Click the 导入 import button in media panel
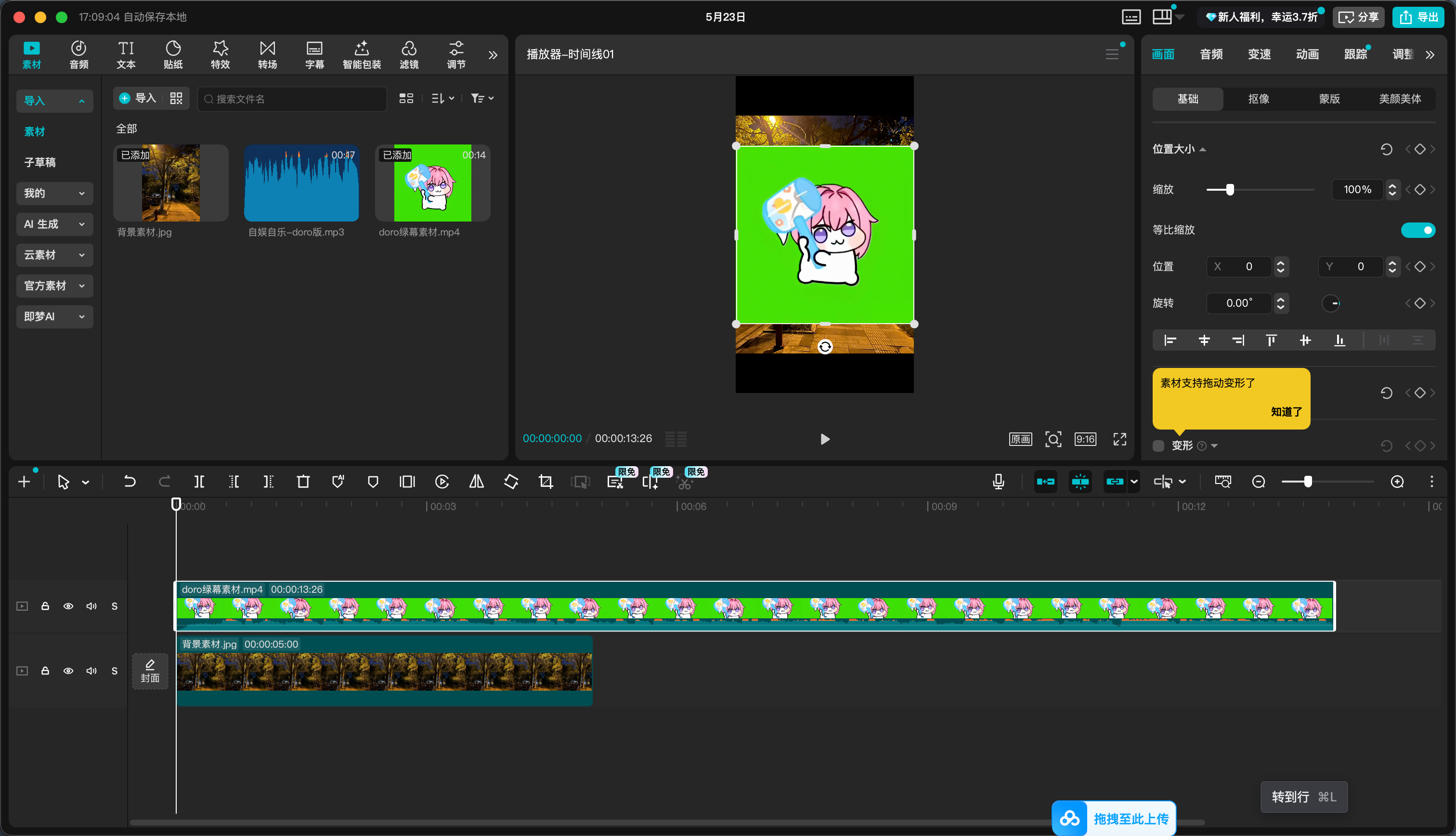The image size is (1456, 836). click(138, 99)
